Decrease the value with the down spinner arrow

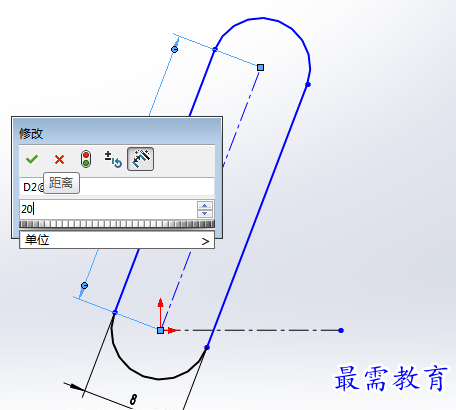tap(205, 213)
